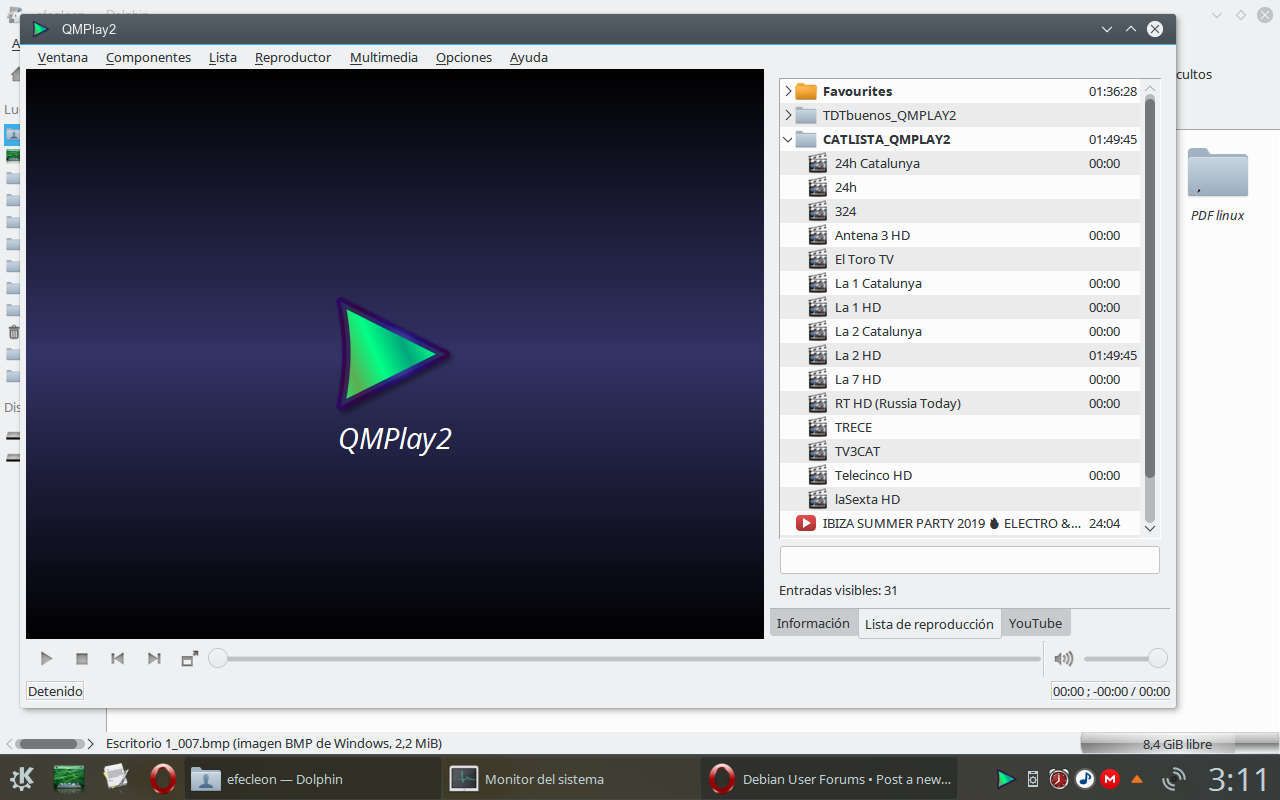Skip to the next track
The image size is (1280, 800).
154,659
